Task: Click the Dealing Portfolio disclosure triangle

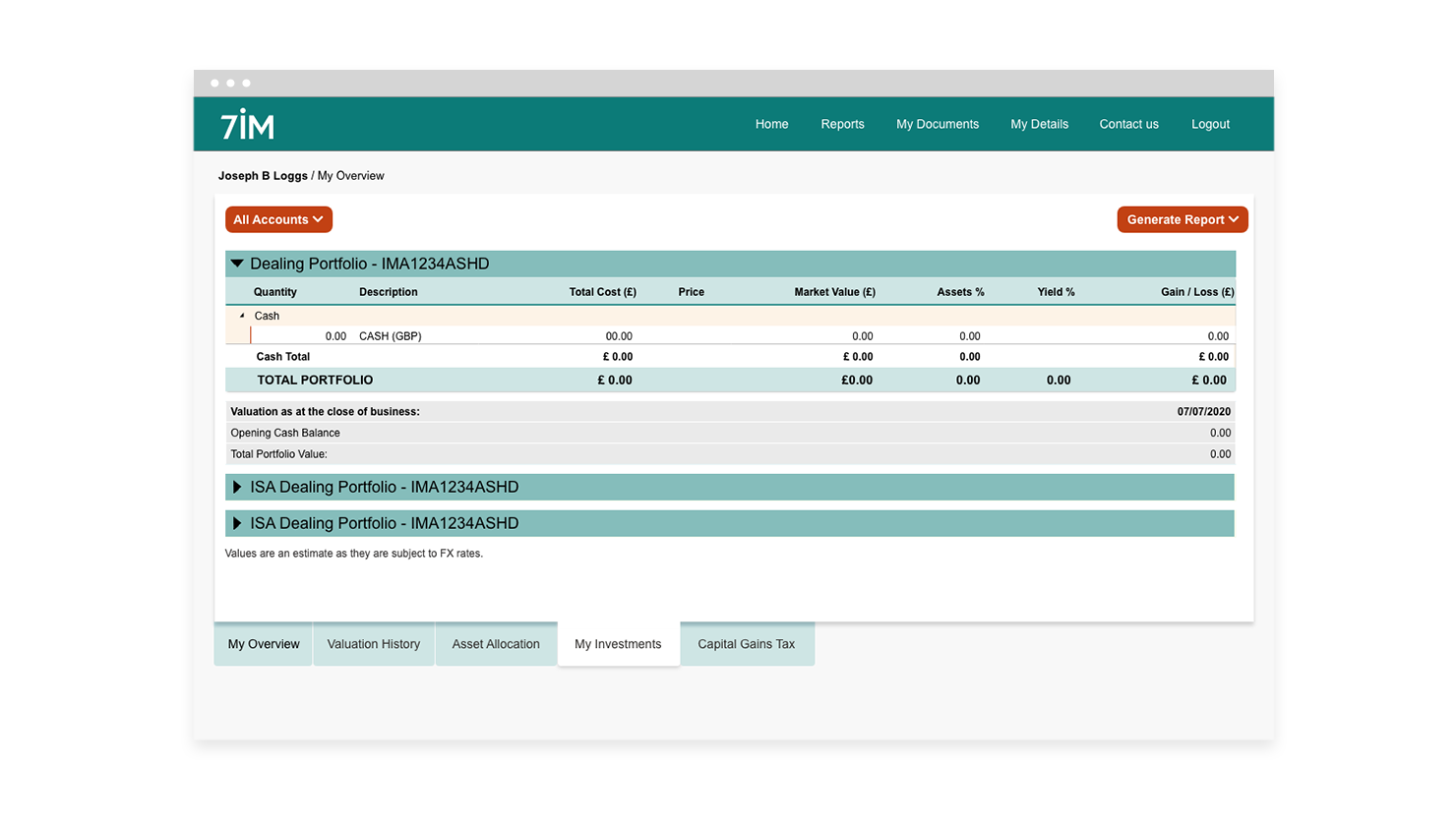Action: (x=236, y=263)
